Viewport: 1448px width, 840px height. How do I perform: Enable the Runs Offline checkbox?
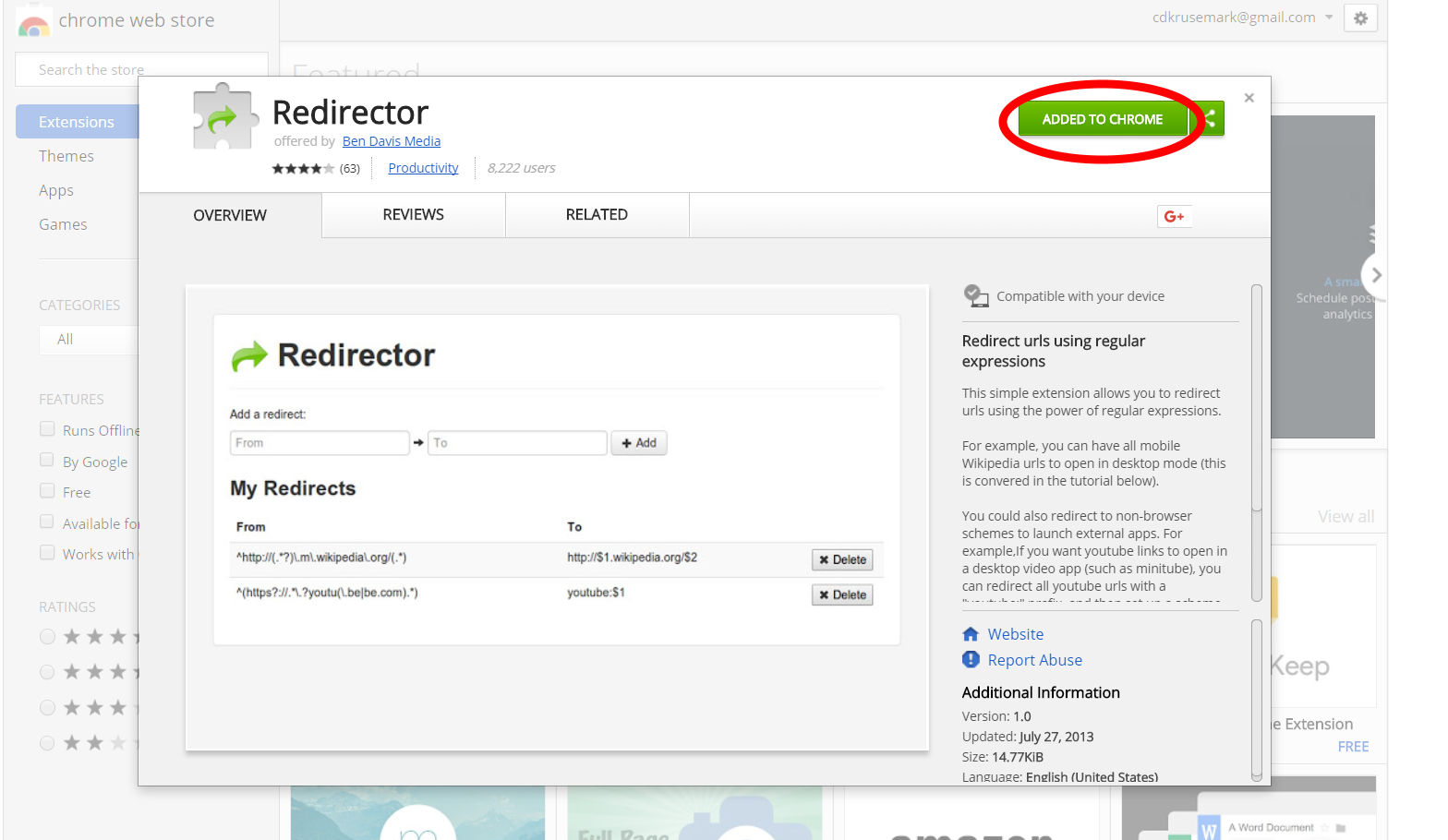pyautogui.click(x=47, y=429)
